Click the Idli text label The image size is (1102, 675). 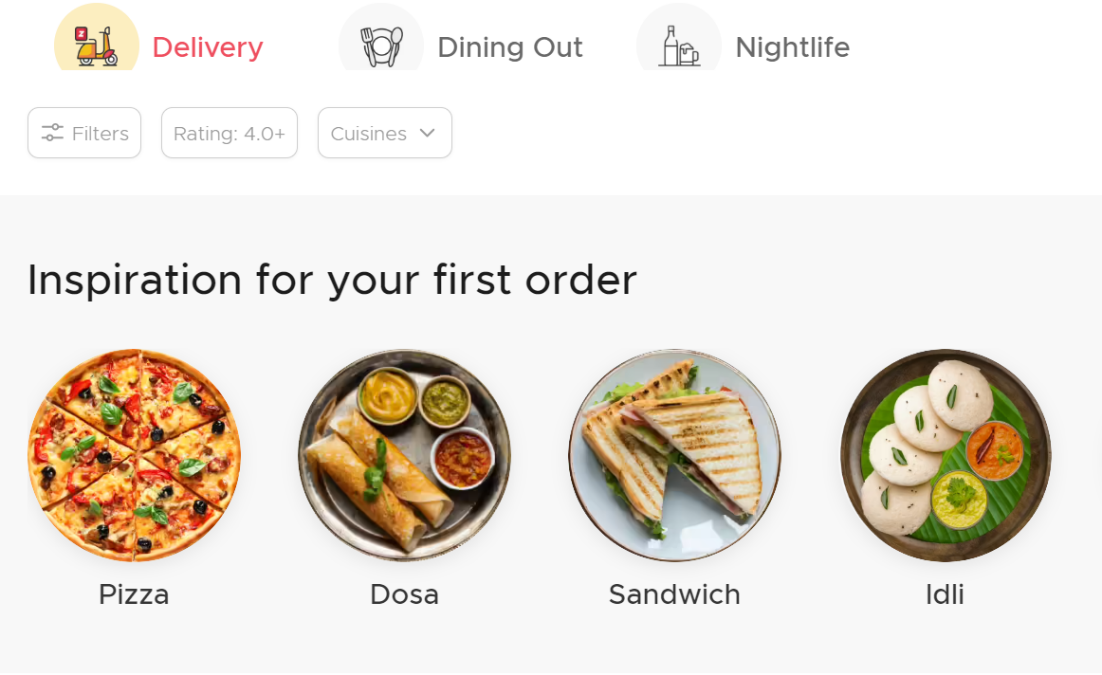tap(945, 594)
